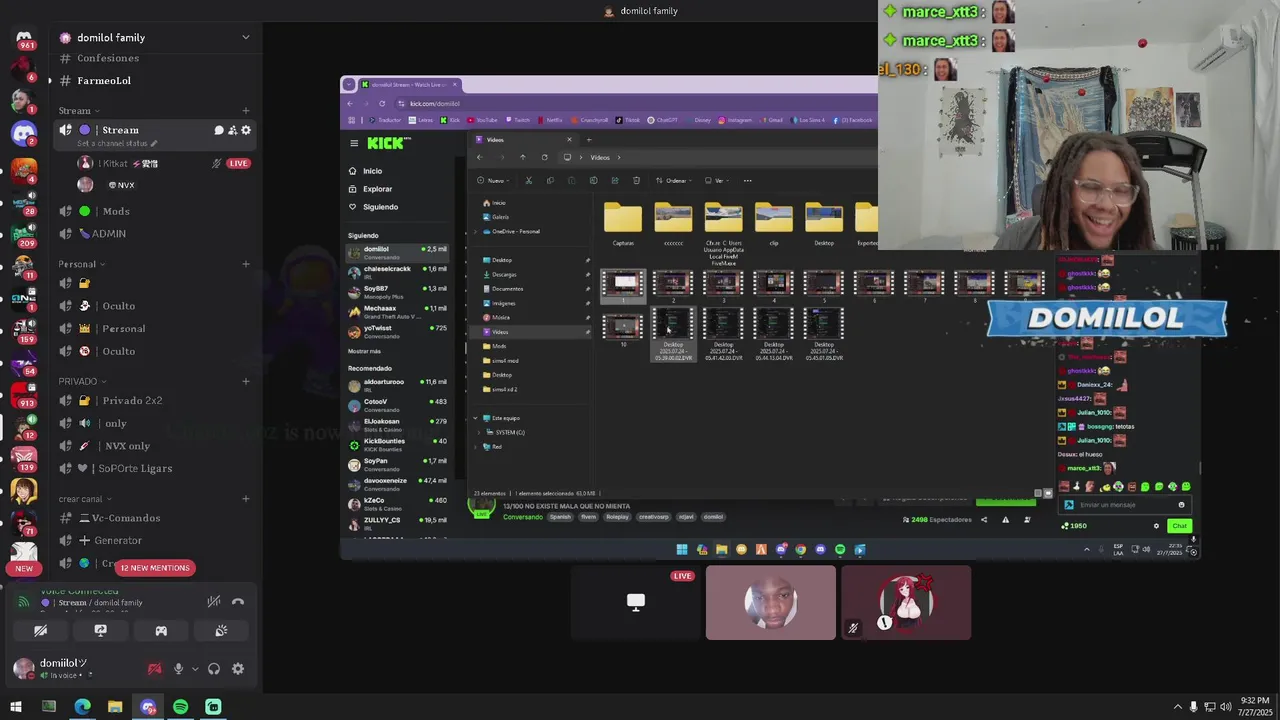Edit channel status pencil icon
1280x720 pixels.
click(154, 143)
